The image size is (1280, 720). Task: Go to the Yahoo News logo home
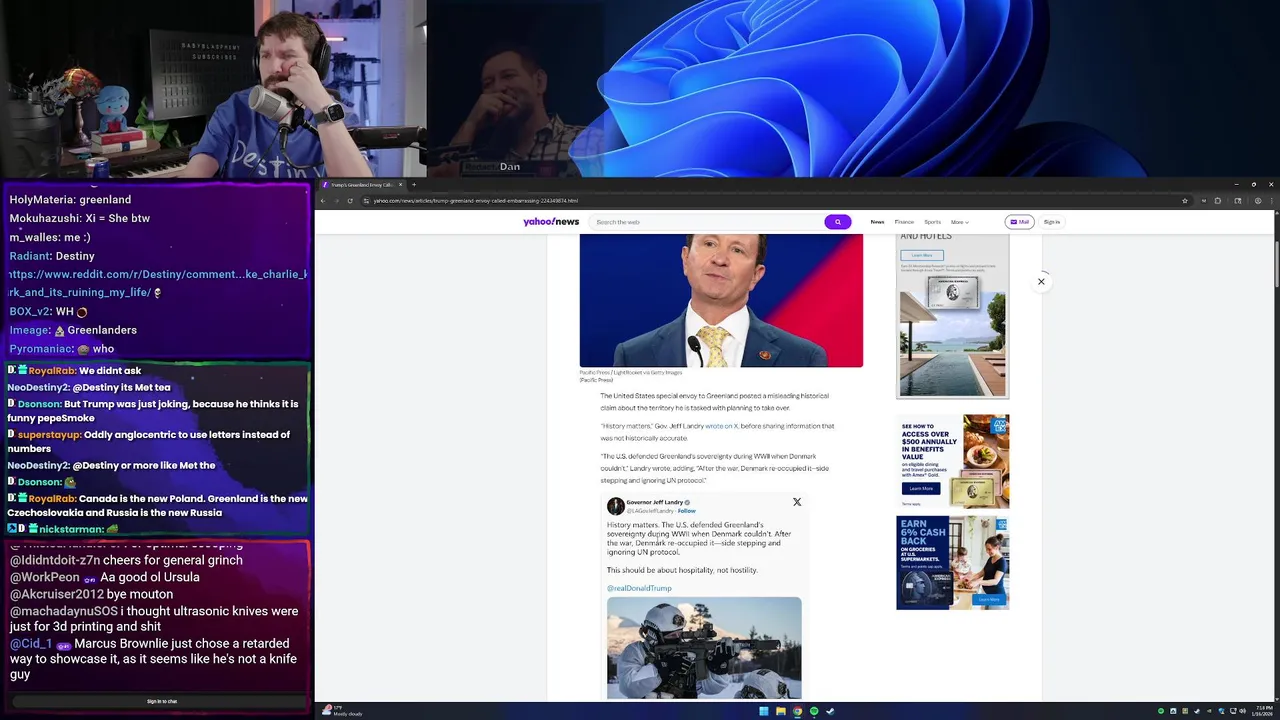pos(551,222)
